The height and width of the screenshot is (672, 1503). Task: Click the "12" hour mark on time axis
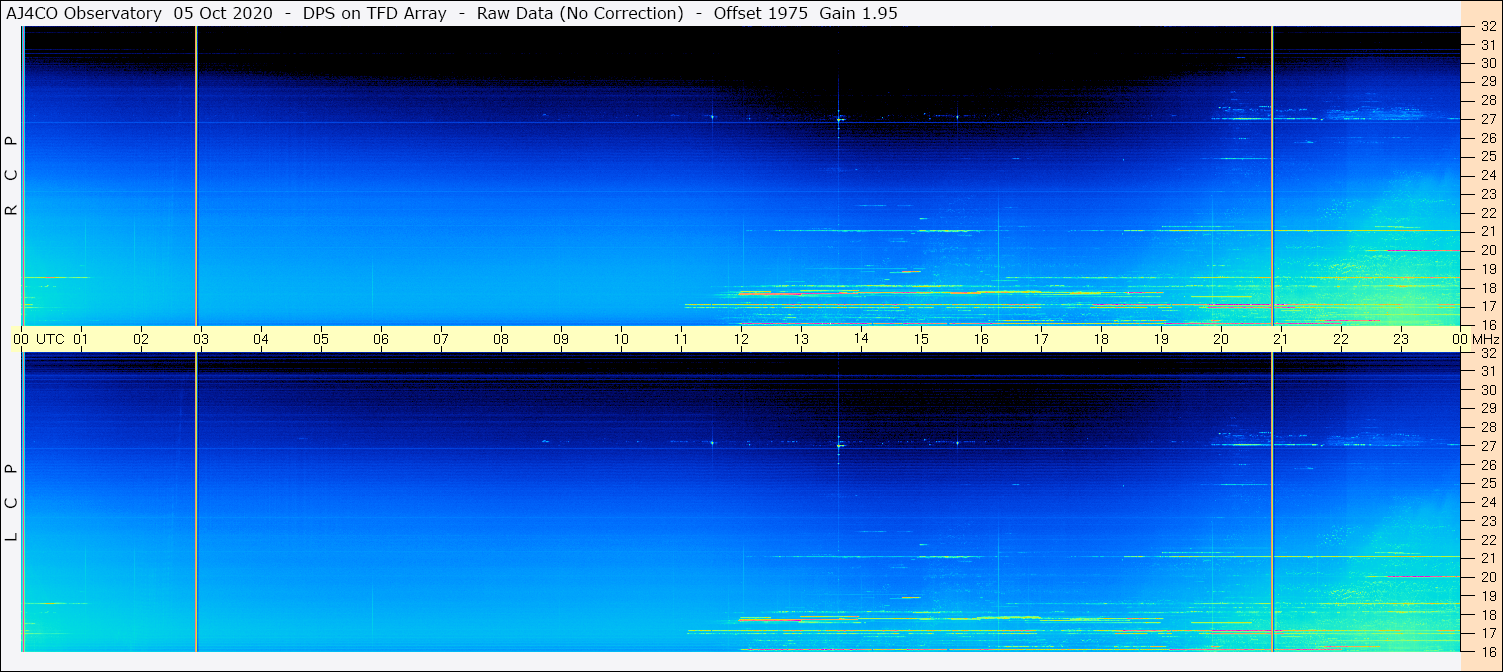741,339
